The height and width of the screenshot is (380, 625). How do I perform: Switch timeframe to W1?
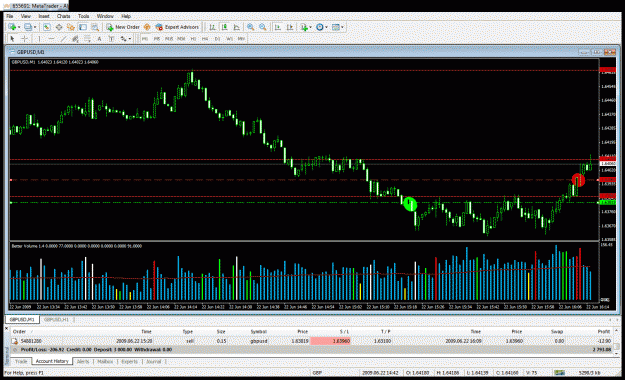(230, 39)
